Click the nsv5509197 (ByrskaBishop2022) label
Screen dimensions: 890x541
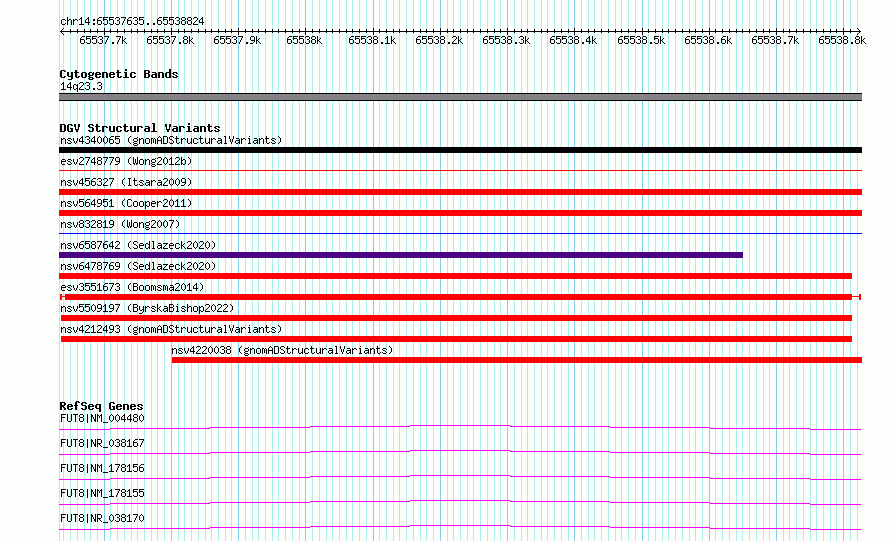pyautogui.click(x=147, y=308)
